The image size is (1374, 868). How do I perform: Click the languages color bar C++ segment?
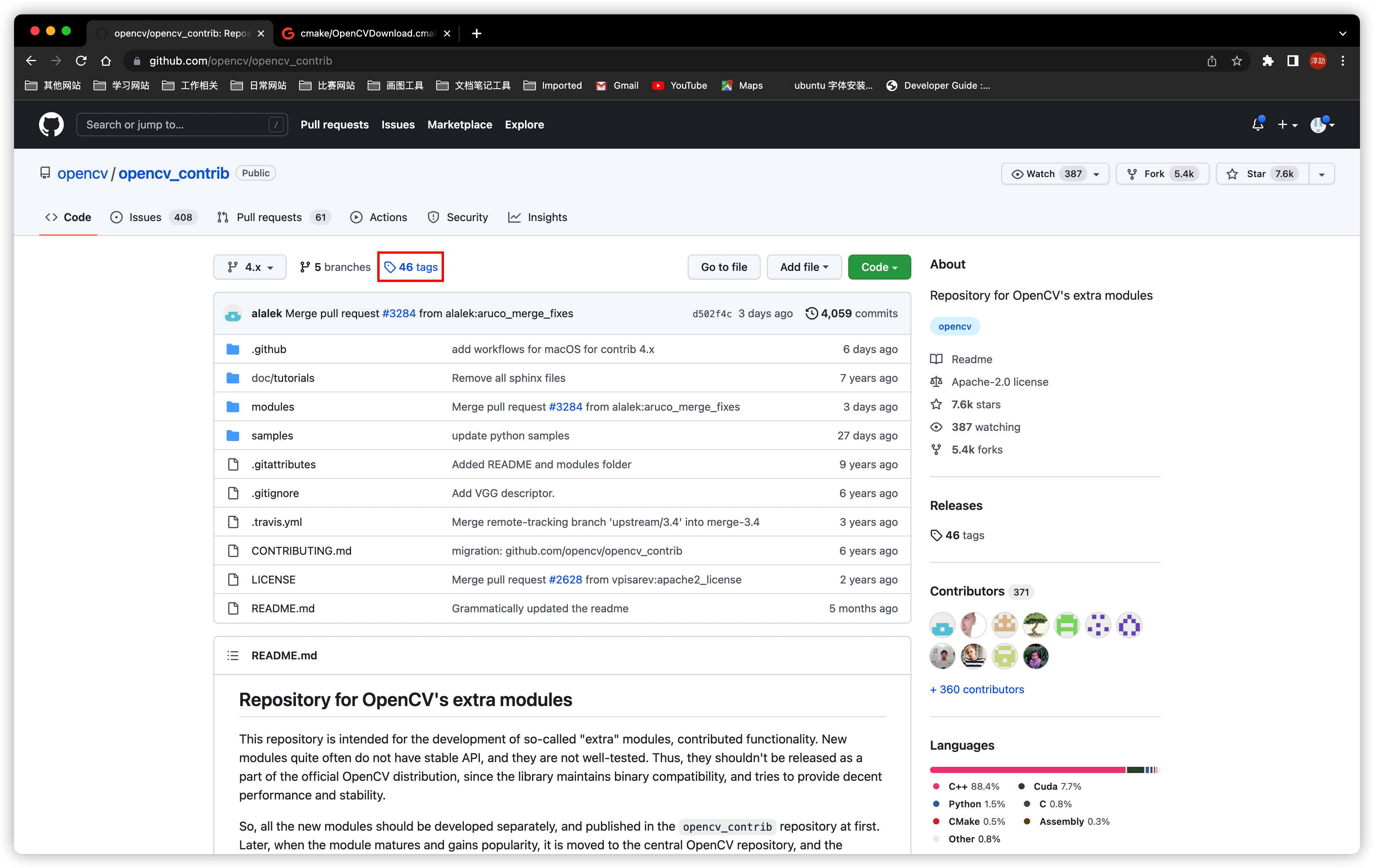pos(1027,770)
